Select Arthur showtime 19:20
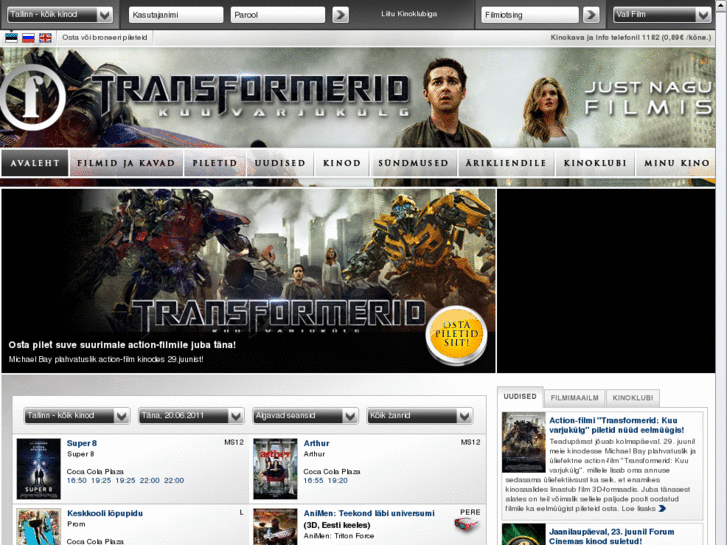The image size is (727, 545). [338, 481]
